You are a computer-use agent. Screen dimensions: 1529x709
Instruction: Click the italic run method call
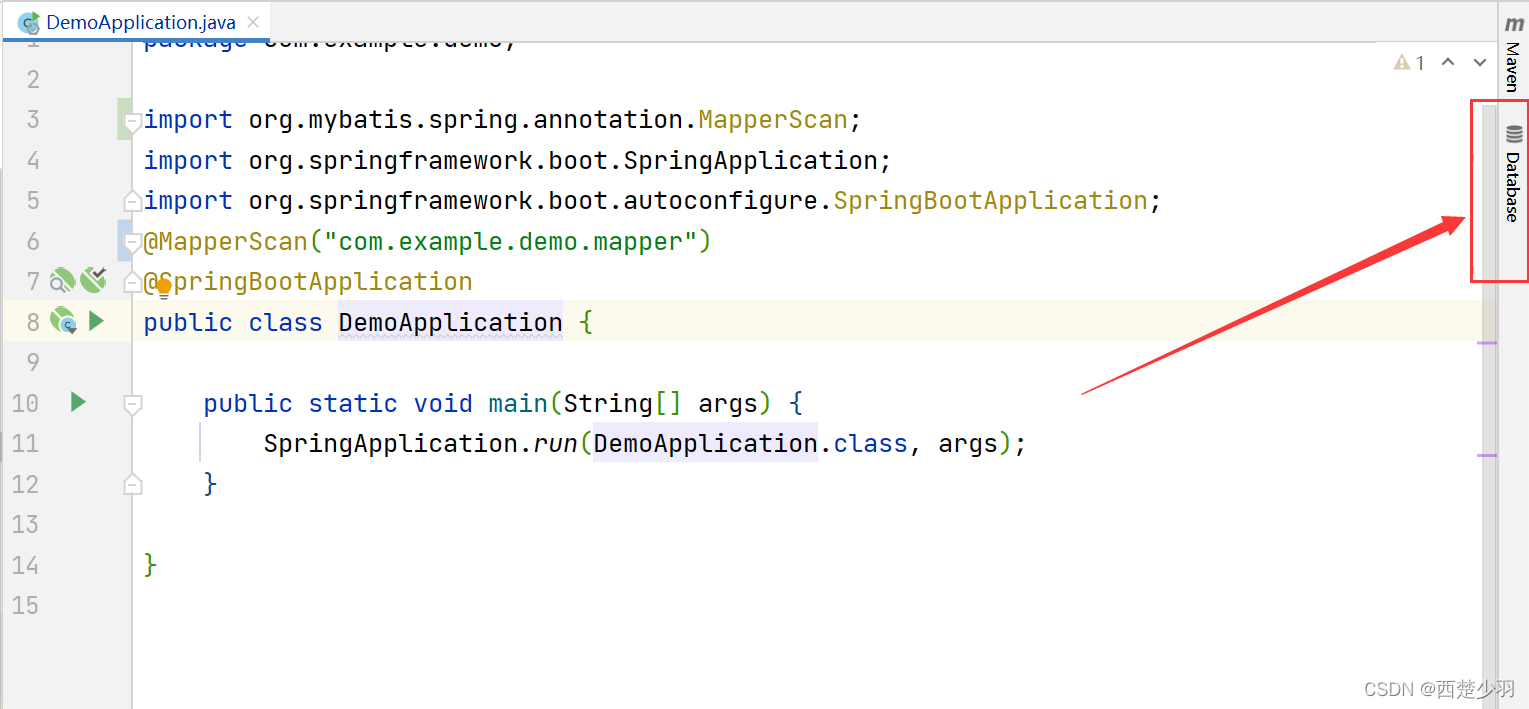pos(555,443)
